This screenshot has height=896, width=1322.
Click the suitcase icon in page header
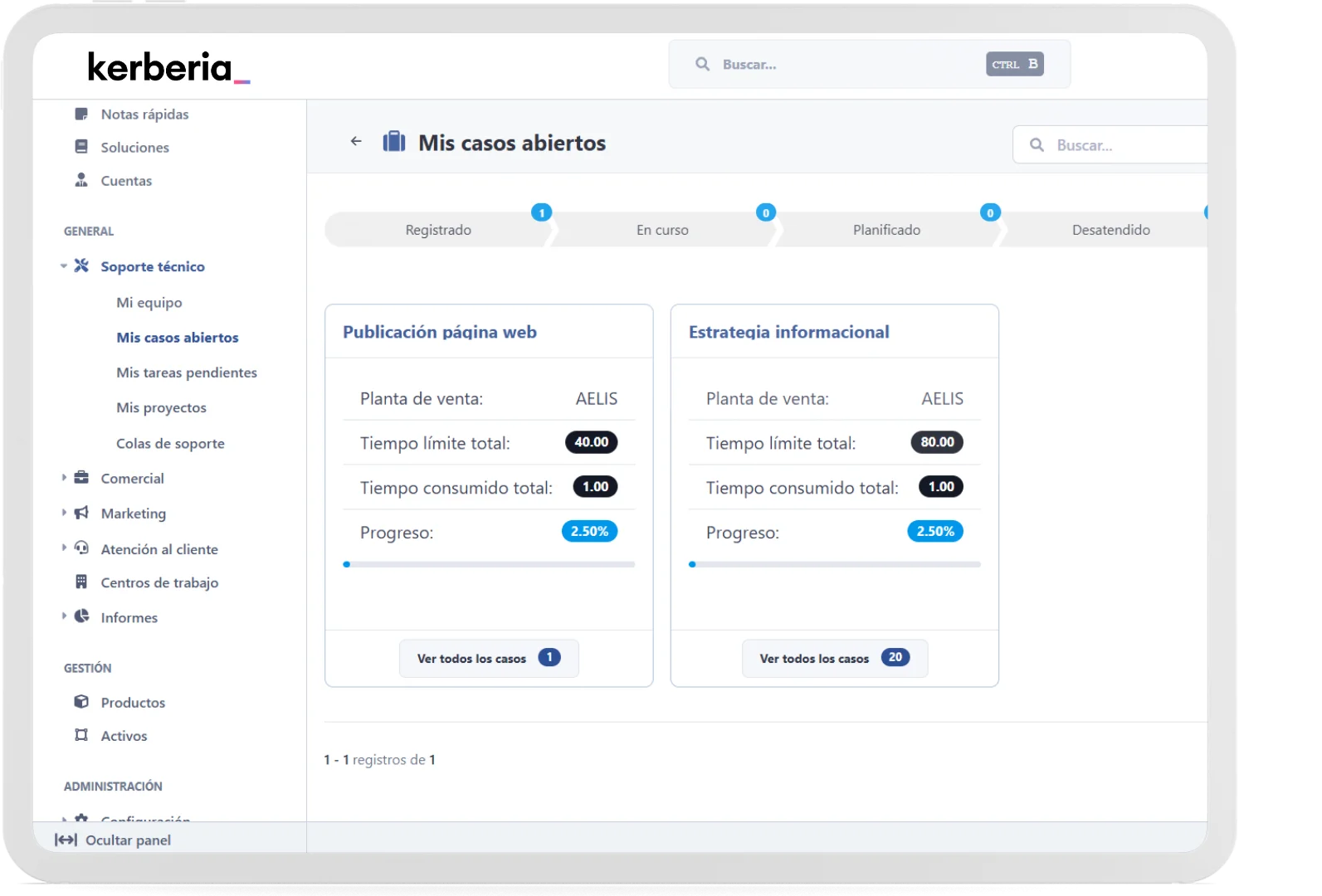point(394,141)
